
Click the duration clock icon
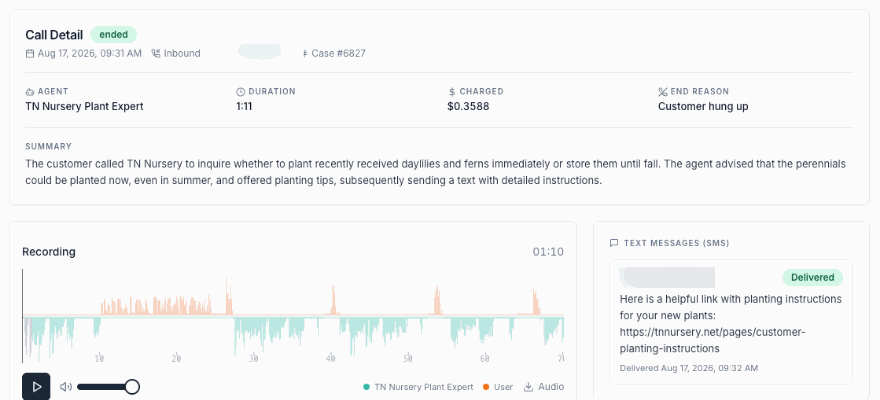click(x=240, y=91)
